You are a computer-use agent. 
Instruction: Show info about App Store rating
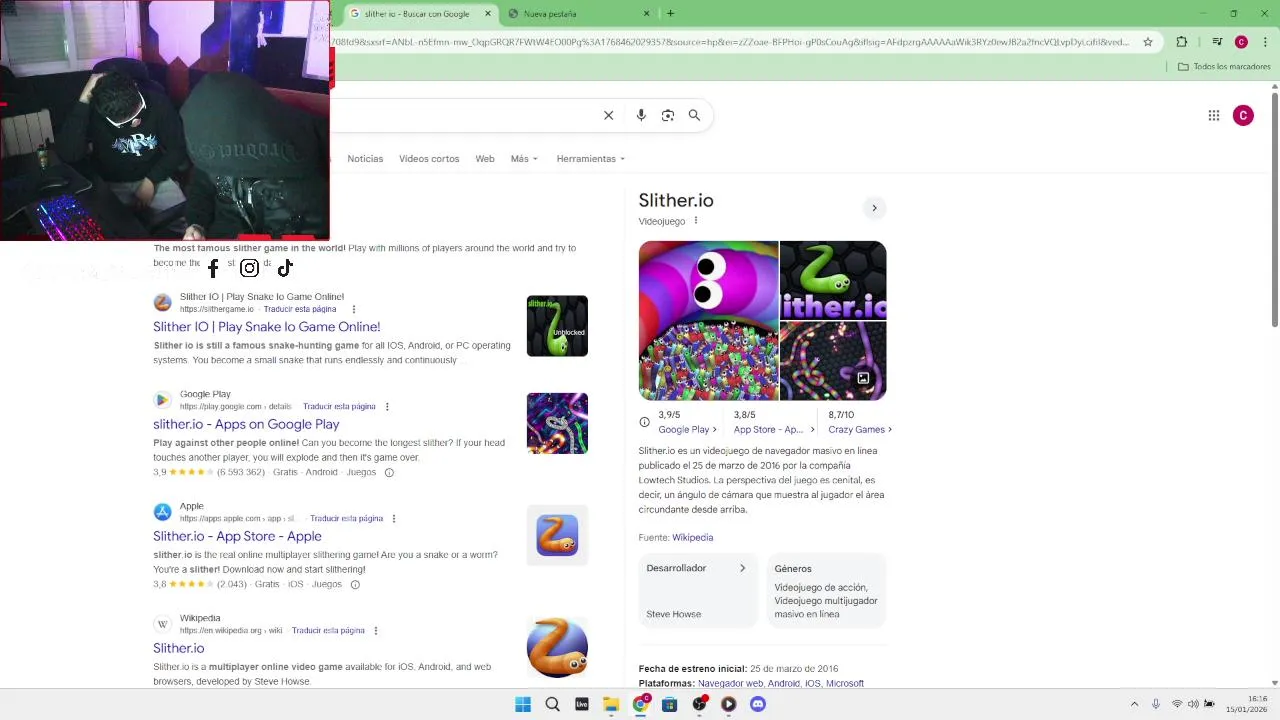(355, 584)
